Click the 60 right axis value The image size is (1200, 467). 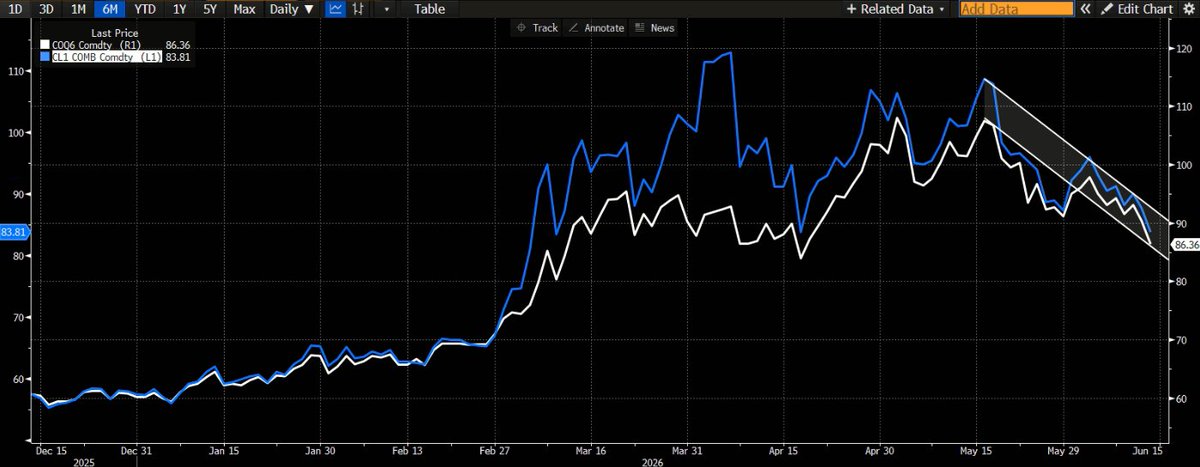click(x=1181, y=399)
